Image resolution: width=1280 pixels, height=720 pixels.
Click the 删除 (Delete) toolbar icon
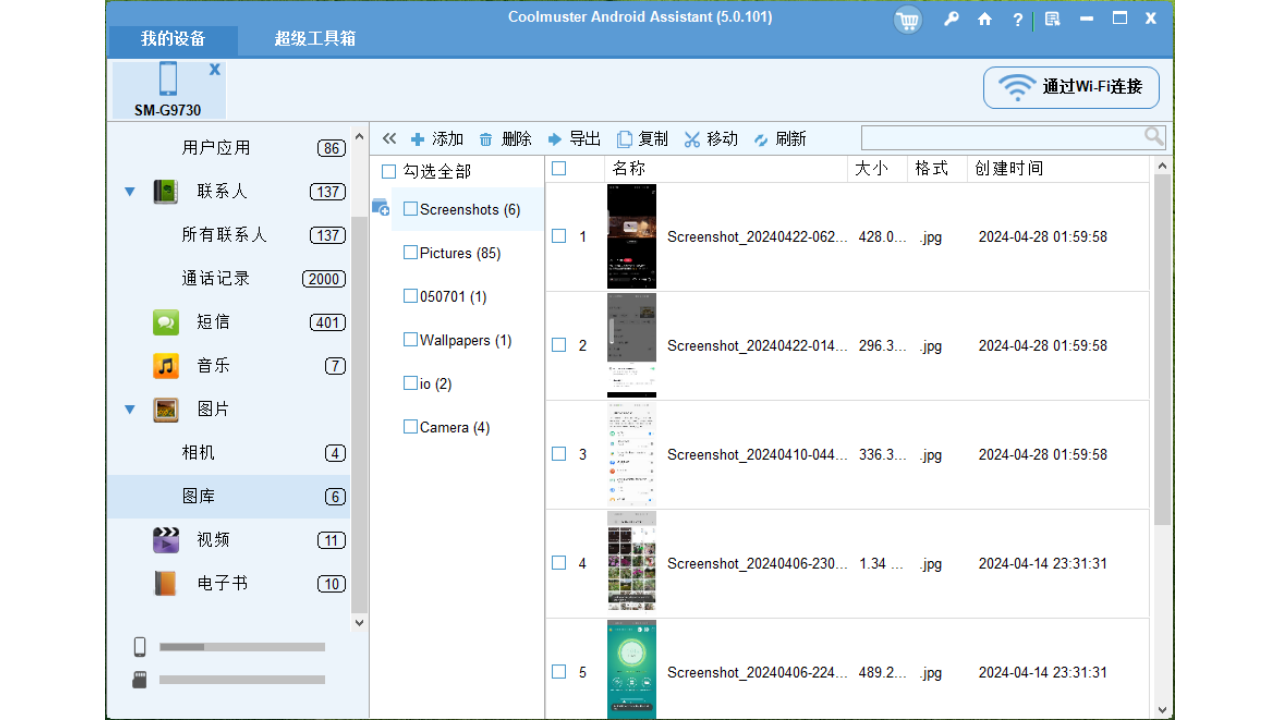(x=485, y=138)
